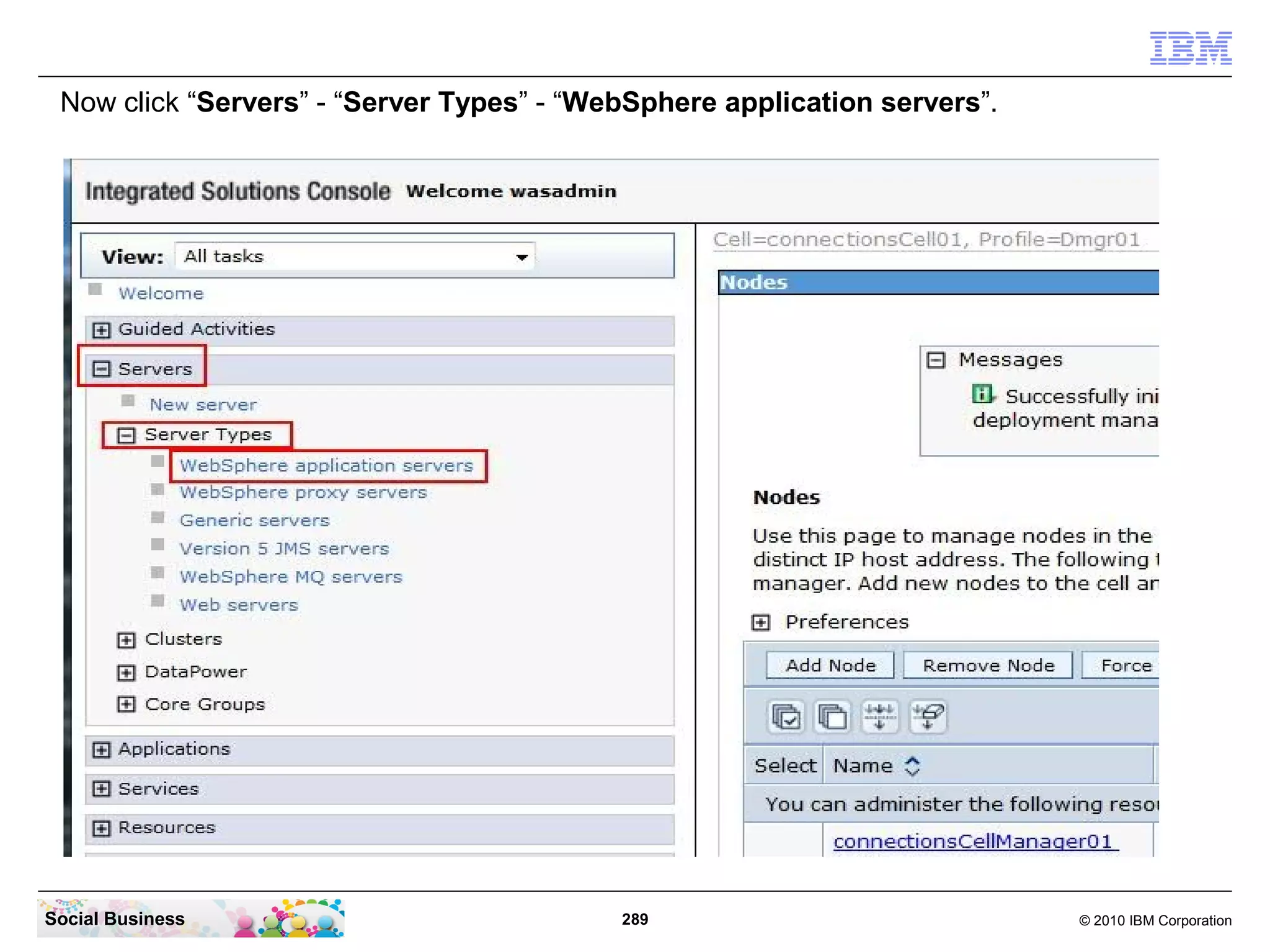
Task: Click the Servers label
Action: point(155,369)
